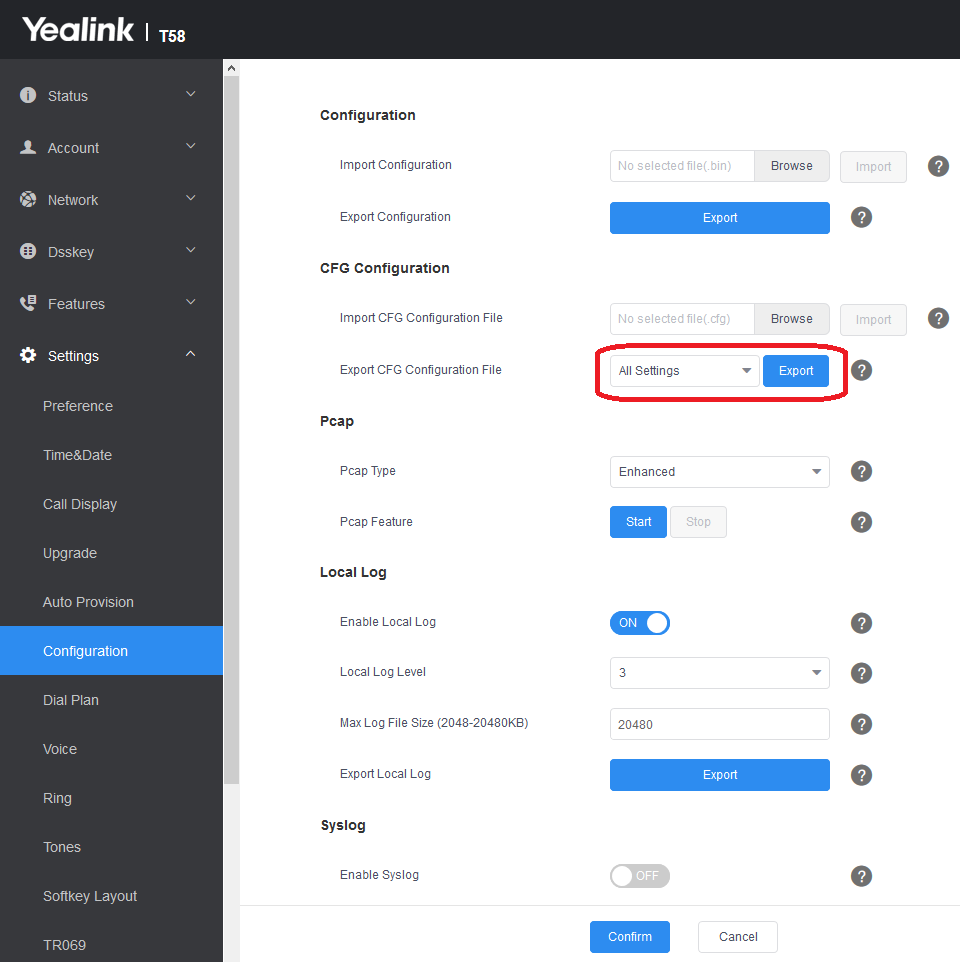Click the help icon for Max Log File Size
This screenshot has height=962, width=960.
(861, 724)
